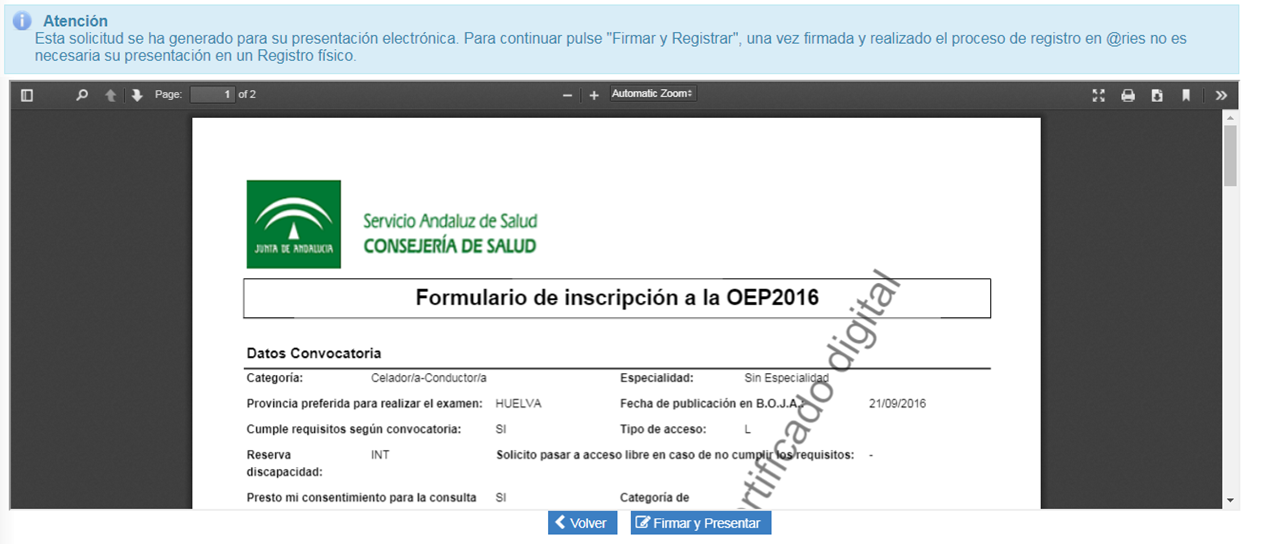
Task: Zoom in with the plus icon
Action: (x=594, y=95)
